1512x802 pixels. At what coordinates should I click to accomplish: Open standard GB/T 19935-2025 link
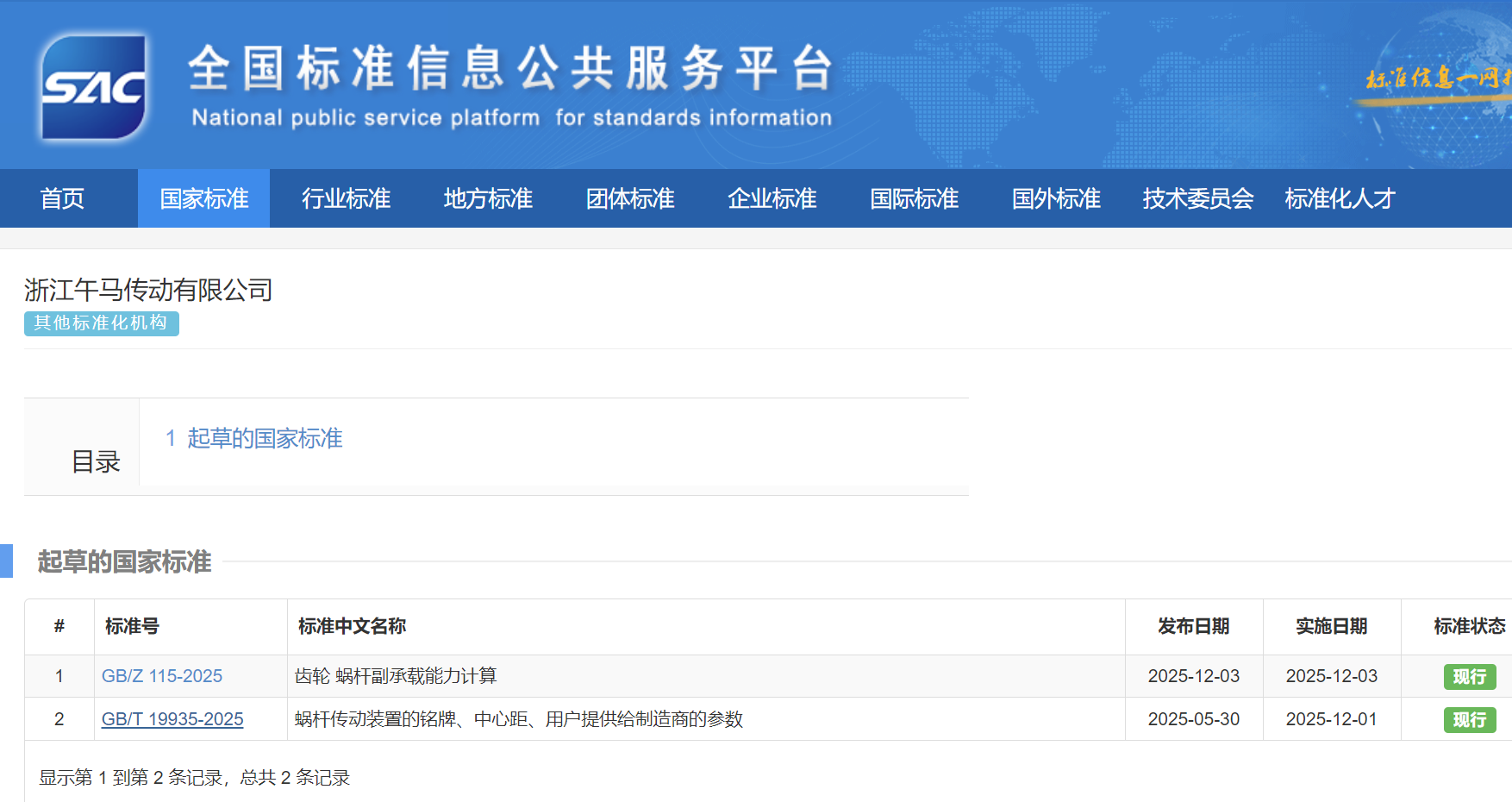click(172, 719)
